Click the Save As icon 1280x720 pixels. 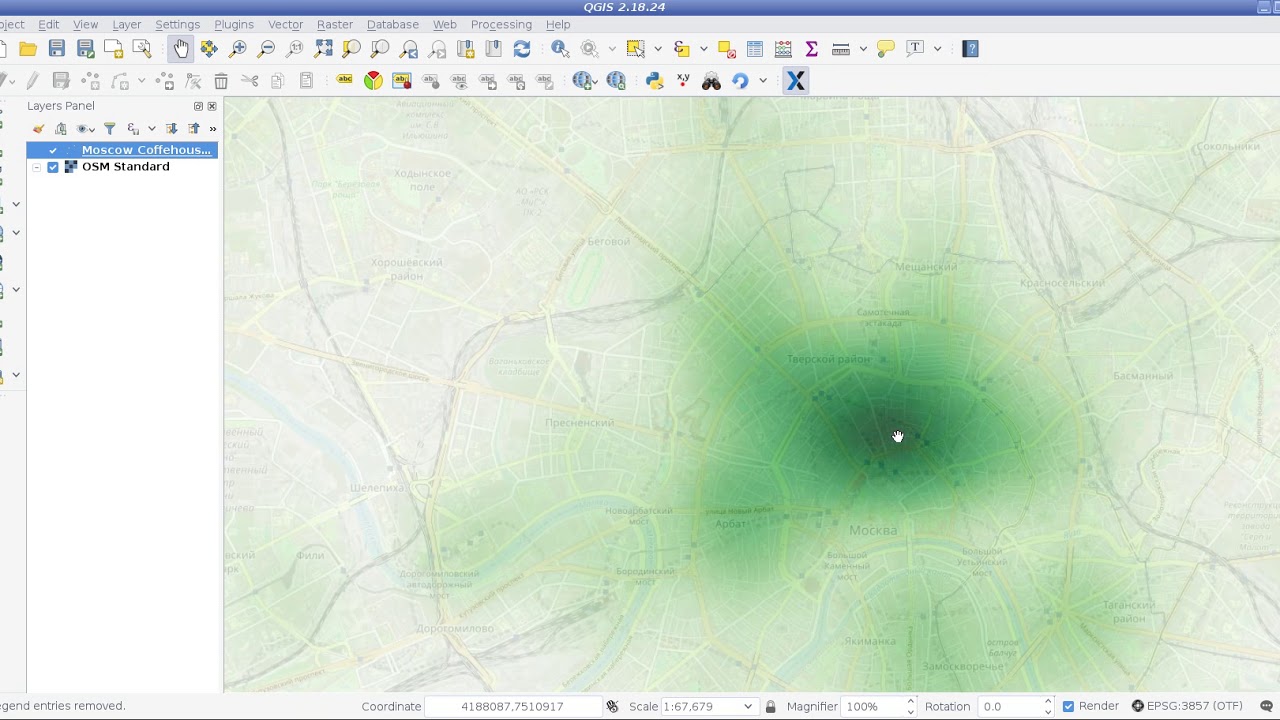coord(85,48)
